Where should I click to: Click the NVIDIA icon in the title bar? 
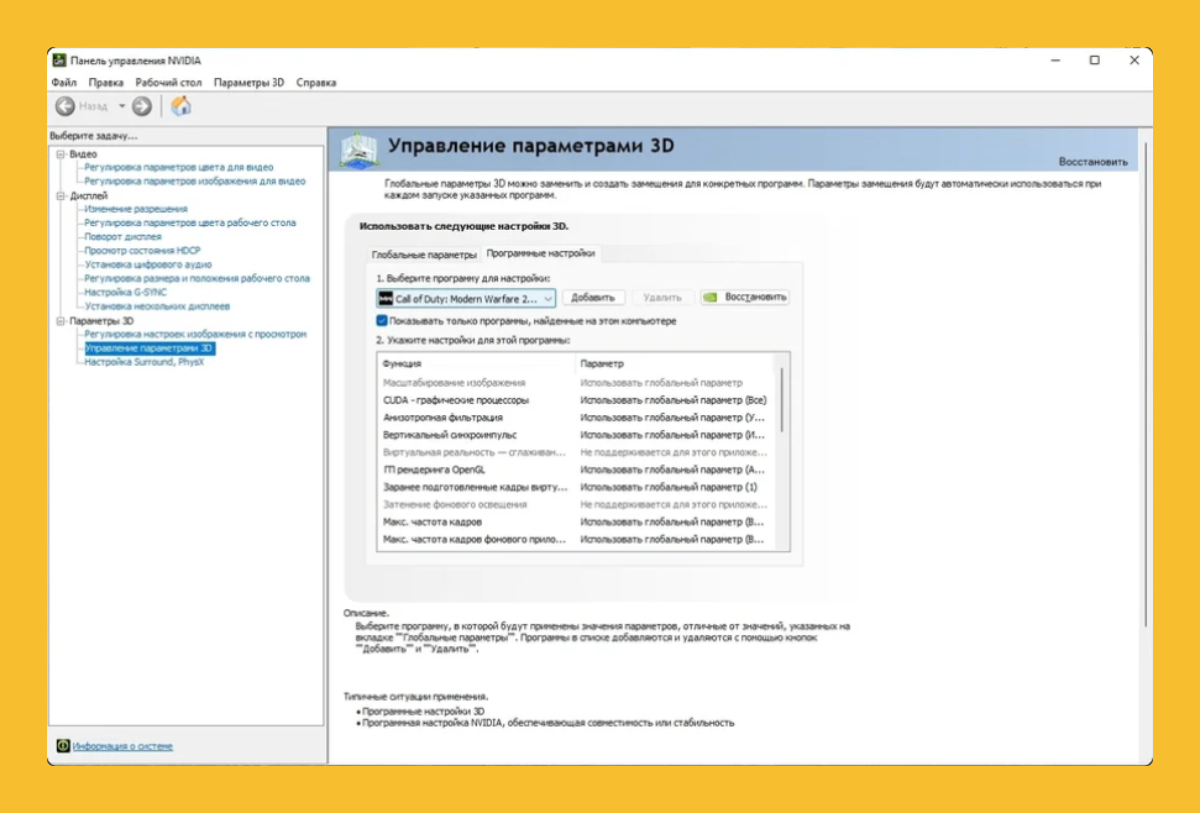click(x=60, y=60)
